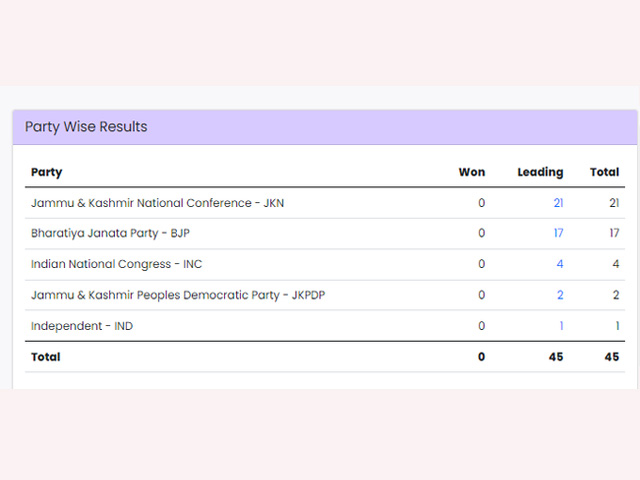Click BJP Won value 0
The image size is (640, 480).
pos(482,233)
